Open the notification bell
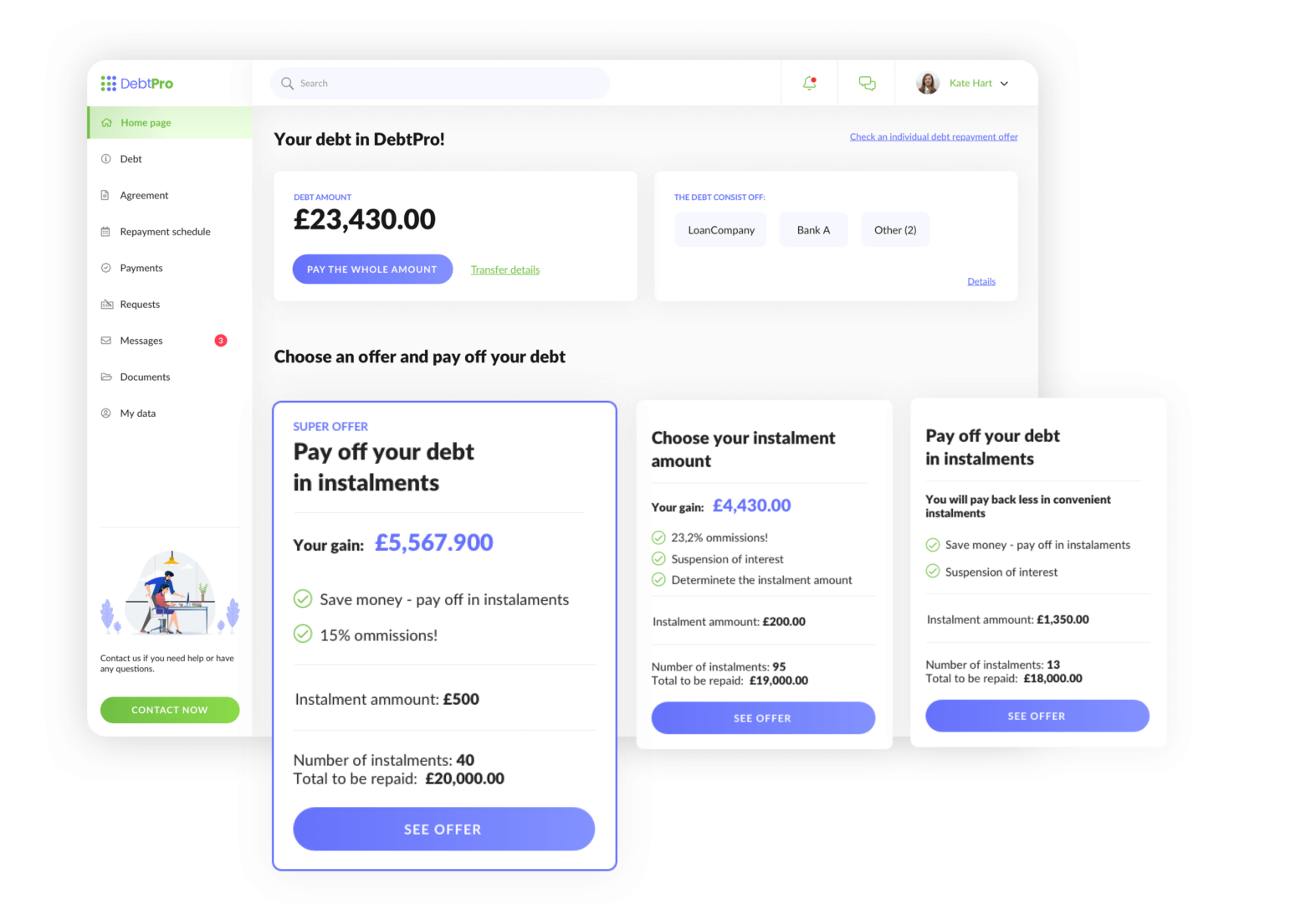Screen dimensions: 1316x904 point(808,82)
